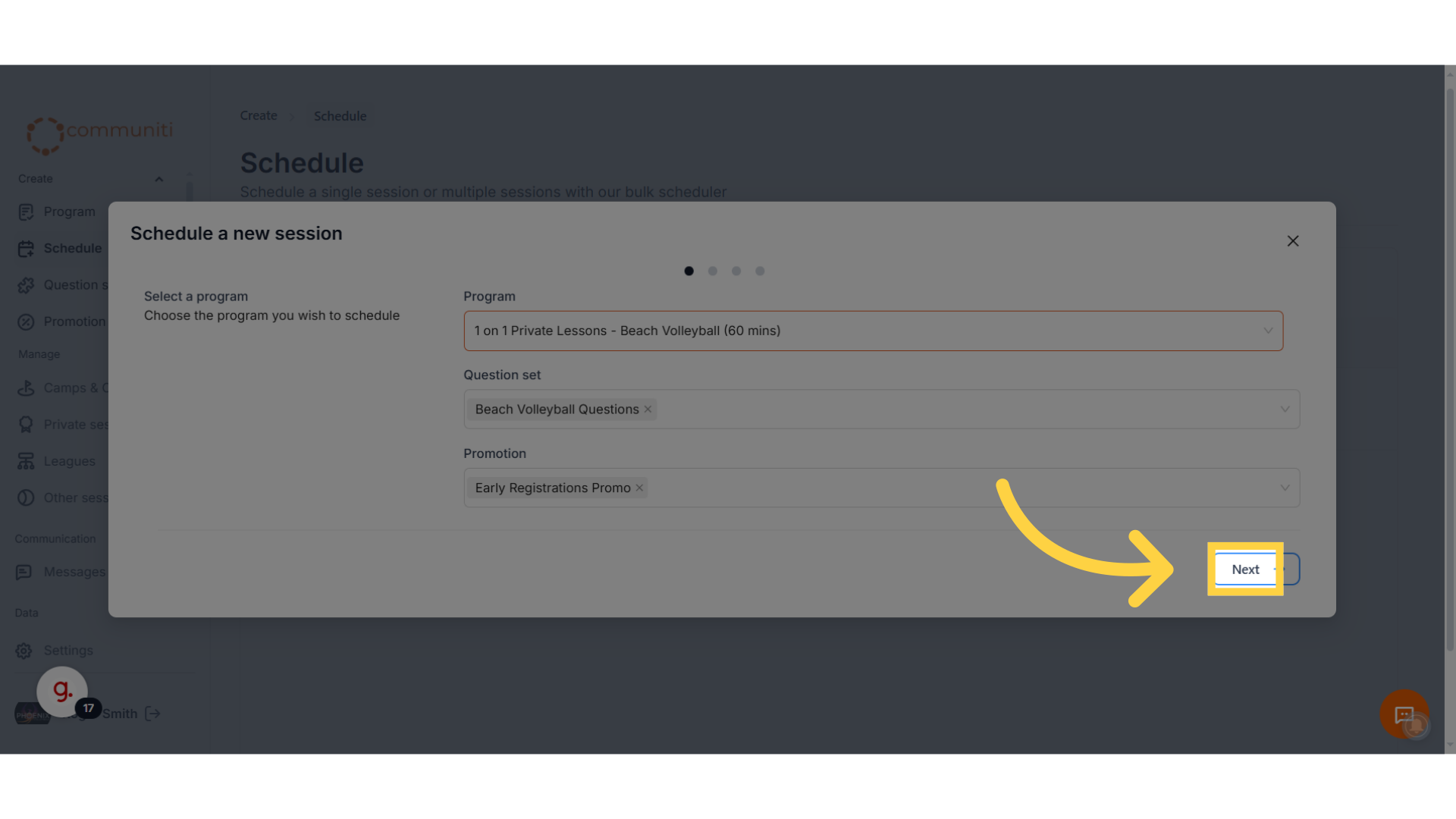1456x819 pixels.
Task: Open Leagues in the sidebar
Action: (69, 461)
